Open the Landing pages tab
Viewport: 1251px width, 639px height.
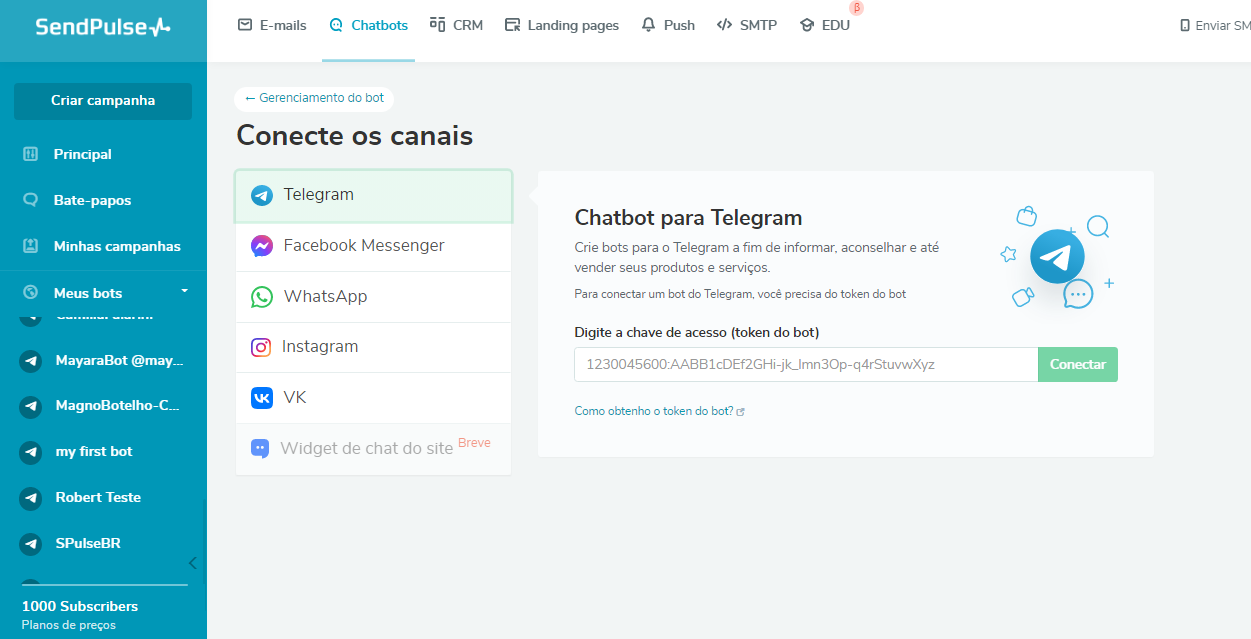pyautogui.click(x=562, y=25)
